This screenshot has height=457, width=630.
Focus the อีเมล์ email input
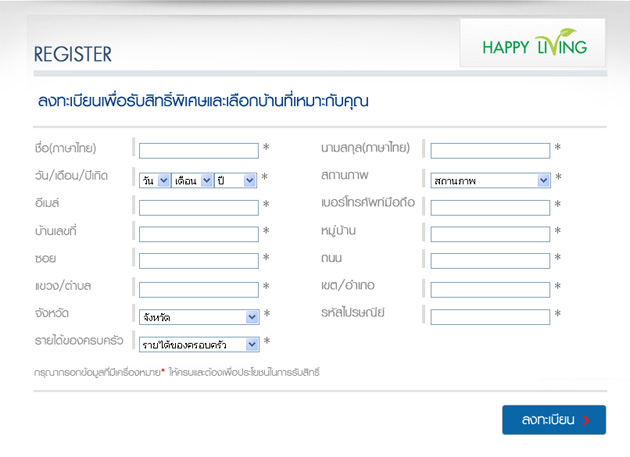[x=198, y=208]
